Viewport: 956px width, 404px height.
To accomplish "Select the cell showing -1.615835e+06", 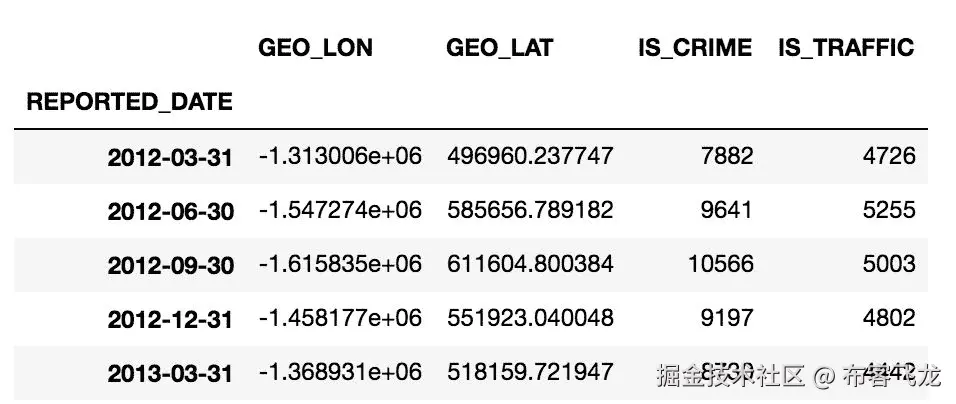I will [340, 263].
